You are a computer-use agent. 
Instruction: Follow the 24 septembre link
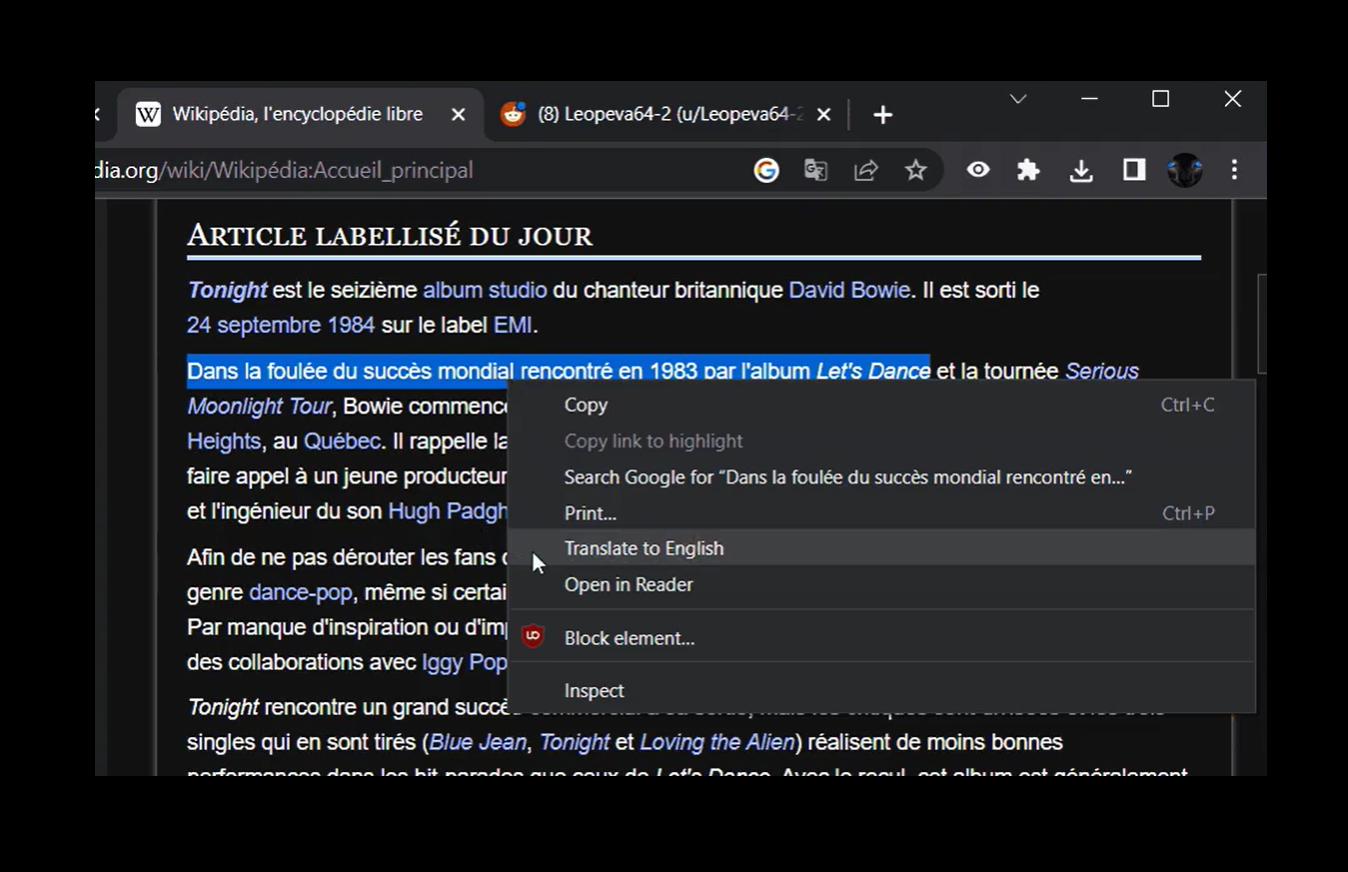pos(253,326)
